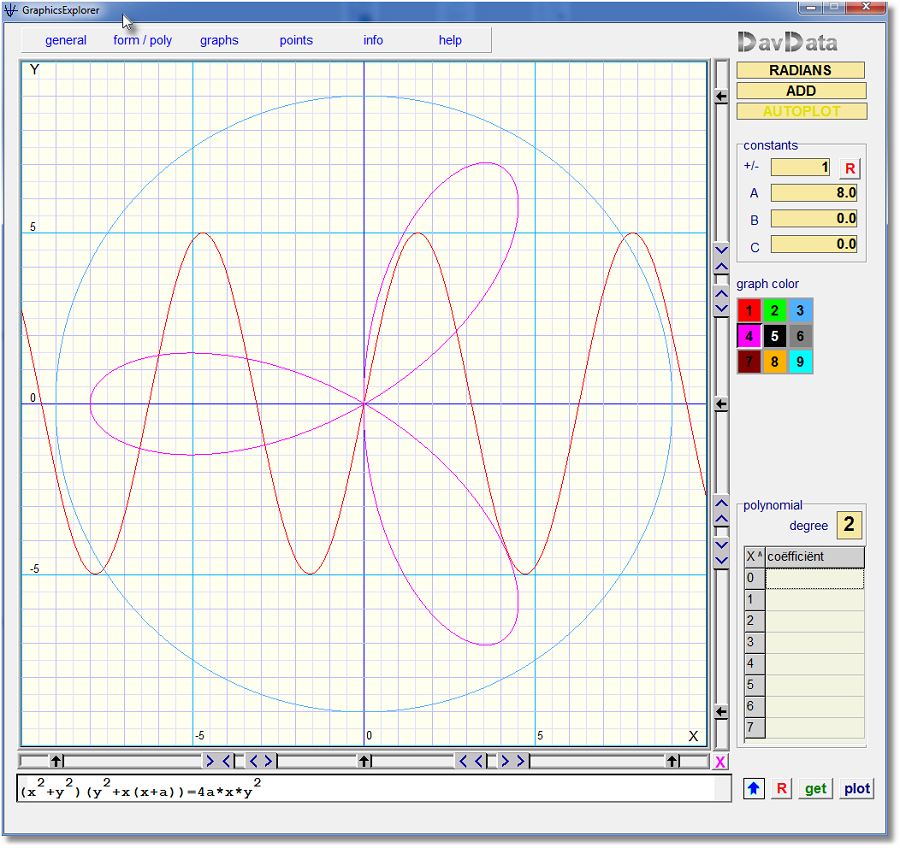Toggle the RADIANS angle mode button
The height and width of the screenshot is (848, 900).
tap(801, 70)
